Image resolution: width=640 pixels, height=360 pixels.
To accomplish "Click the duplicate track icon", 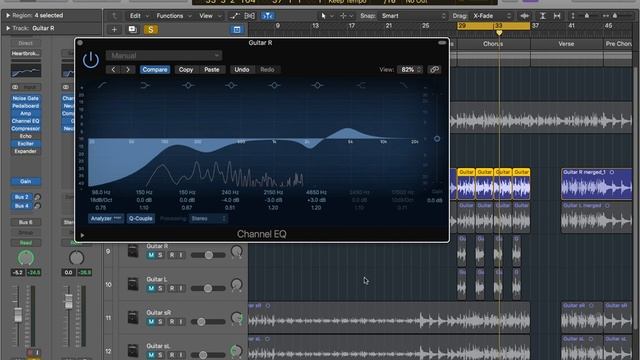I will [132, 29].
